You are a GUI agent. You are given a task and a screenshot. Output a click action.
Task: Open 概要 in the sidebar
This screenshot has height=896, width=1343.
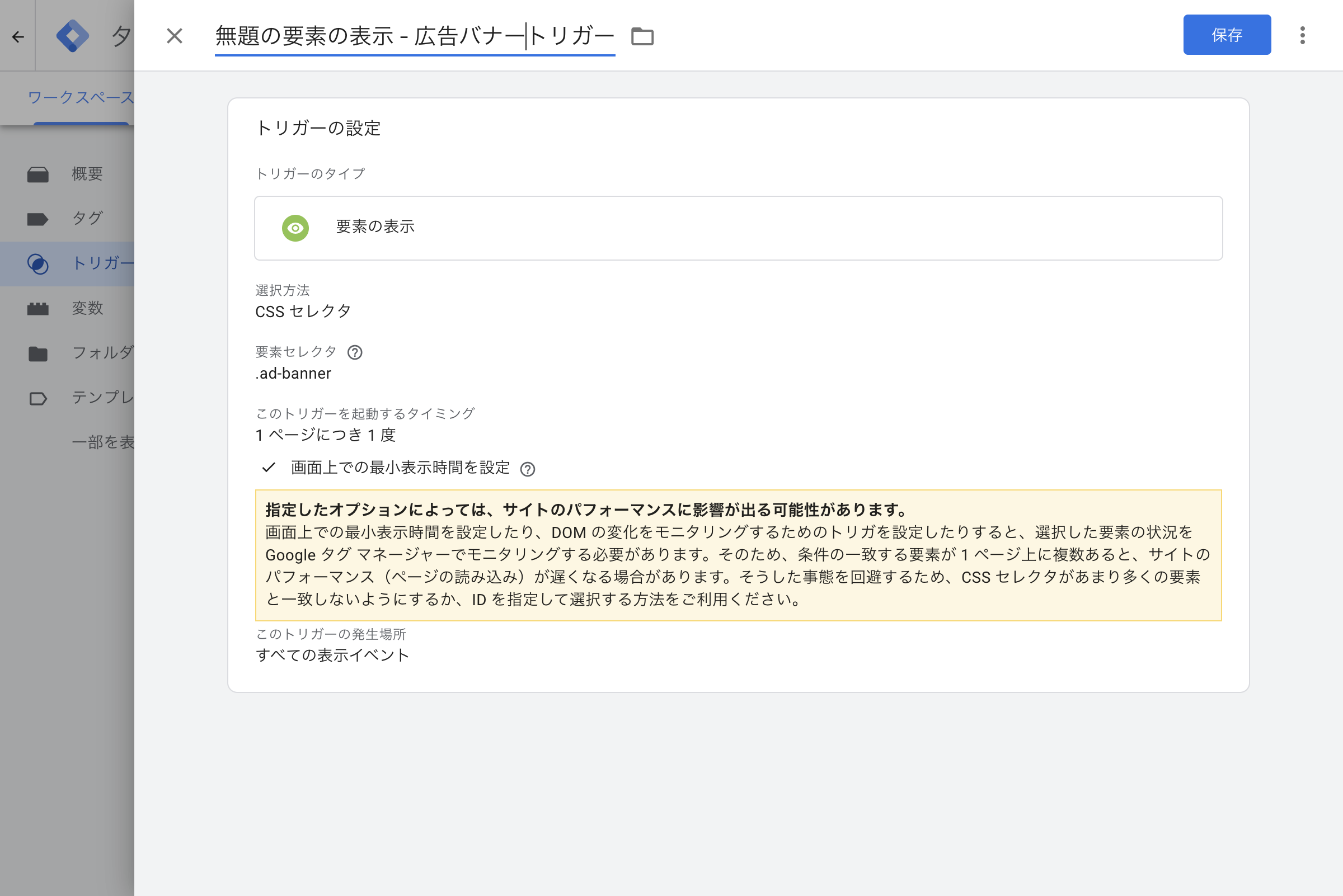87,174
